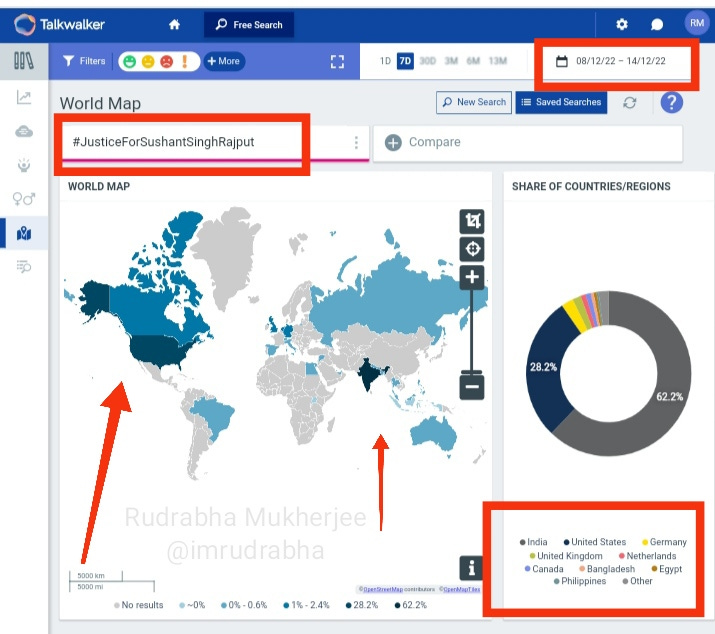Viewport: 715px width, 634px height.
Task: Click the 1% - 2.4% map legend entry
Action: 306,605
